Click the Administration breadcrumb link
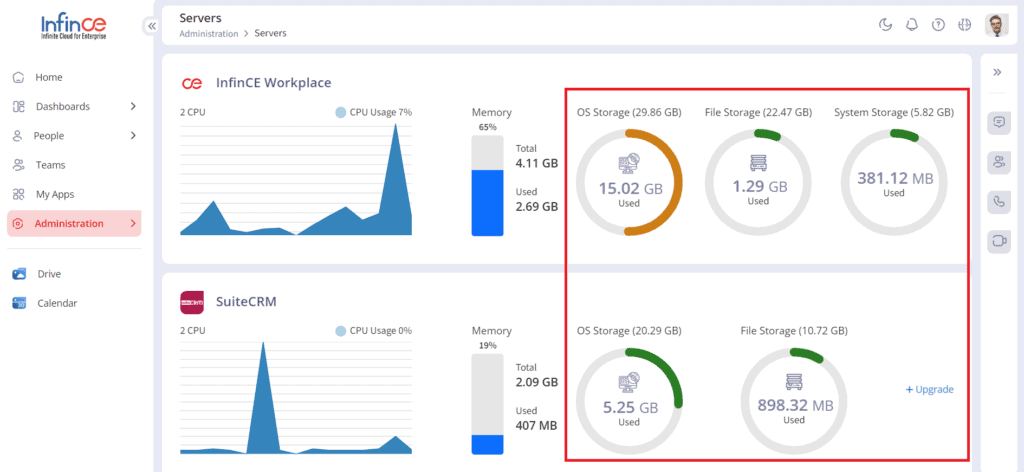The height and width of the screenshot is (472, 1024). click(209, 33)
